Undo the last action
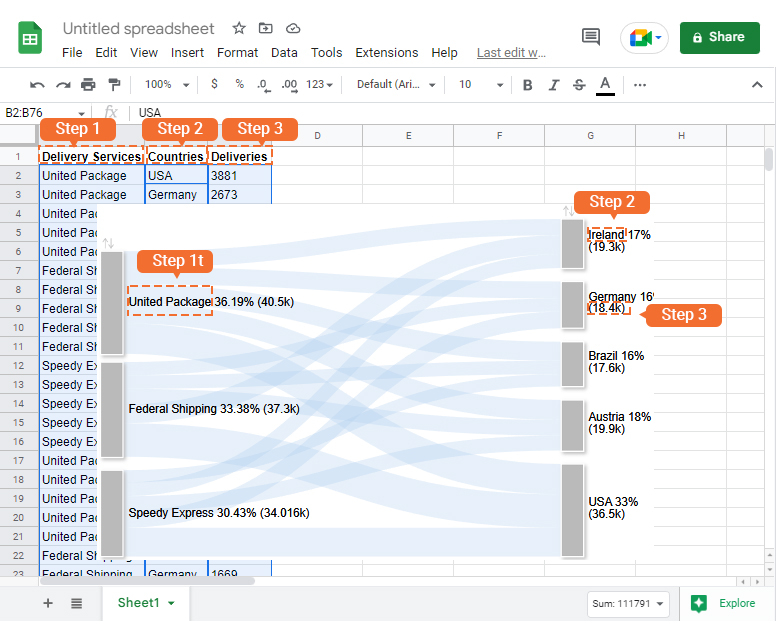Viewport: 776px width, 642px height. pyautogui.click(x=37, y=85)
